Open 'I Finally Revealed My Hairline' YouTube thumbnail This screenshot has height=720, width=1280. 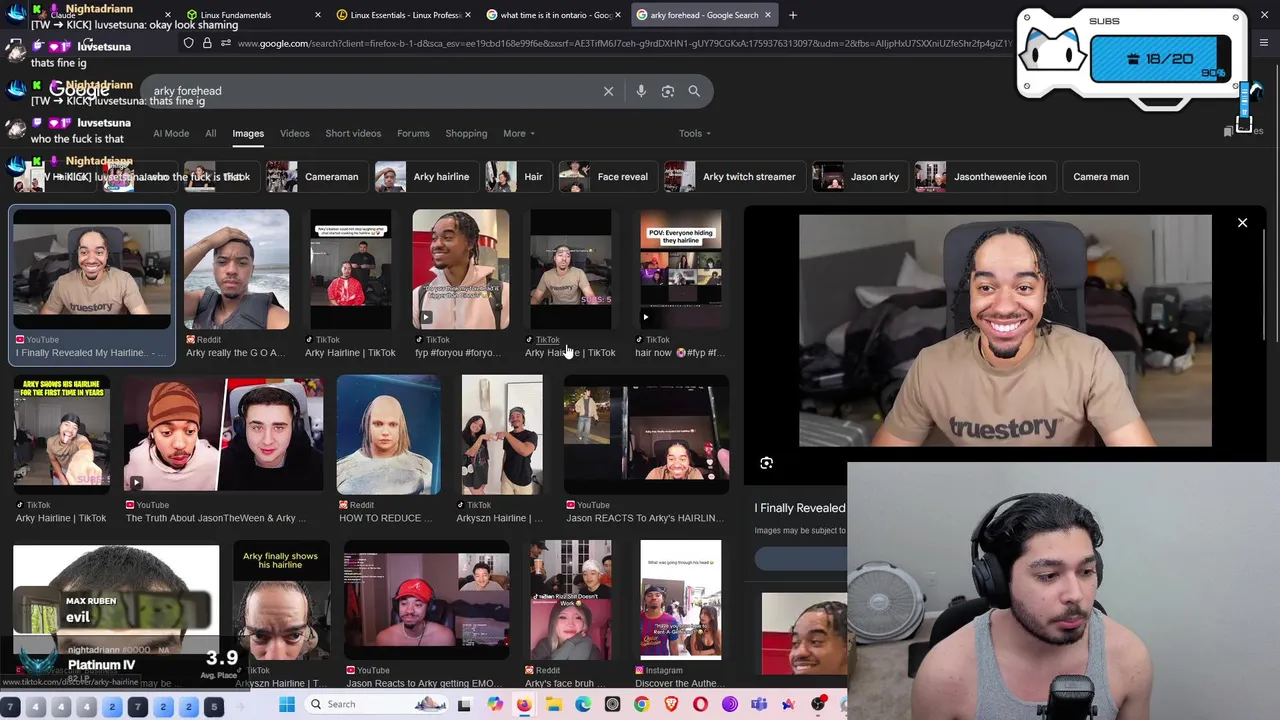(x=92, y=269)
